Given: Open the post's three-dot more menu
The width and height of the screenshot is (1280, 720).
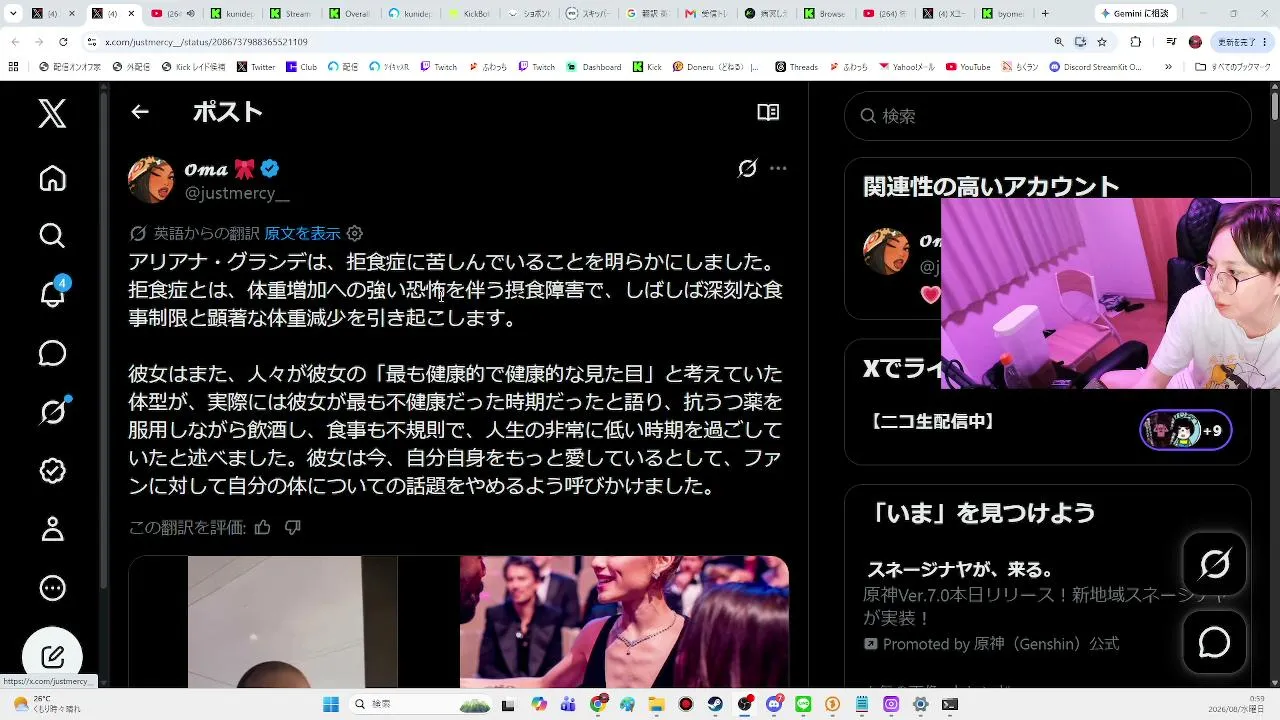Looking at the screenshot, I should 778,168.
